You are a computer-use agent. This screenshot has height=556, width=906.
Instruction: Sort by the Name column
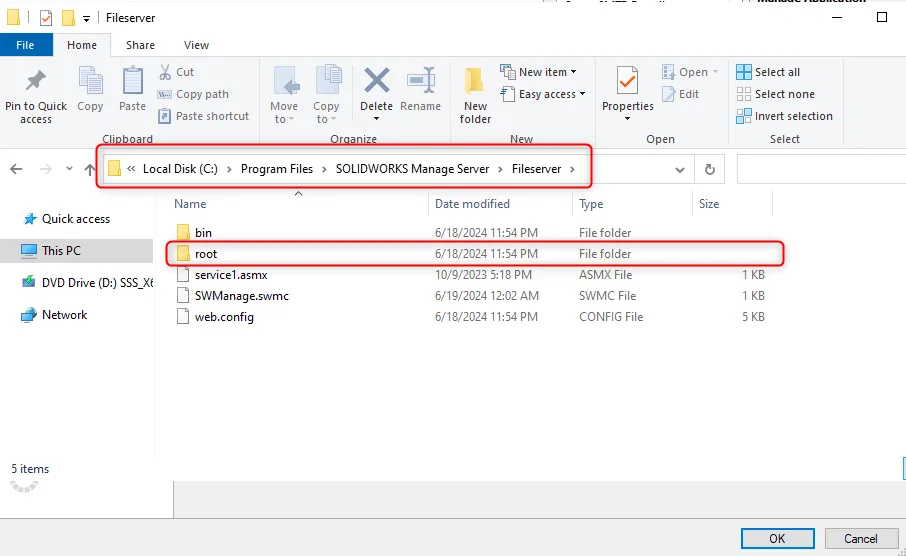coord(190,204)
